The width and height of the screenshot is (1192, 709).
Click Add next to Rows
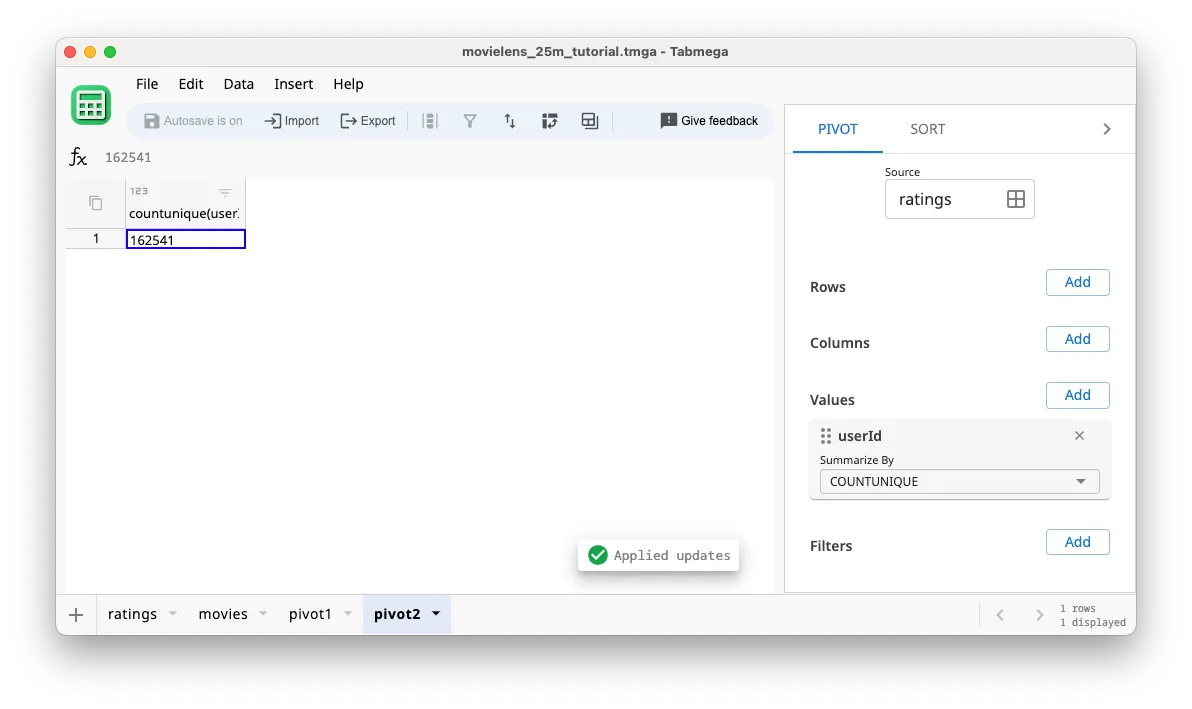(1077, 282)
